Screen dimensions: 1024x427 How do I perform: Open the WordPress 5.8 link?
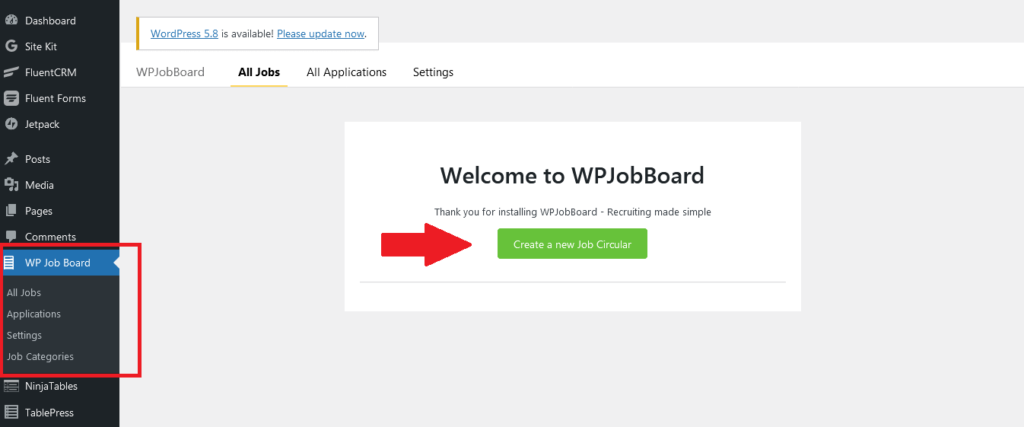pyautogui.click(x=184, y=33)
